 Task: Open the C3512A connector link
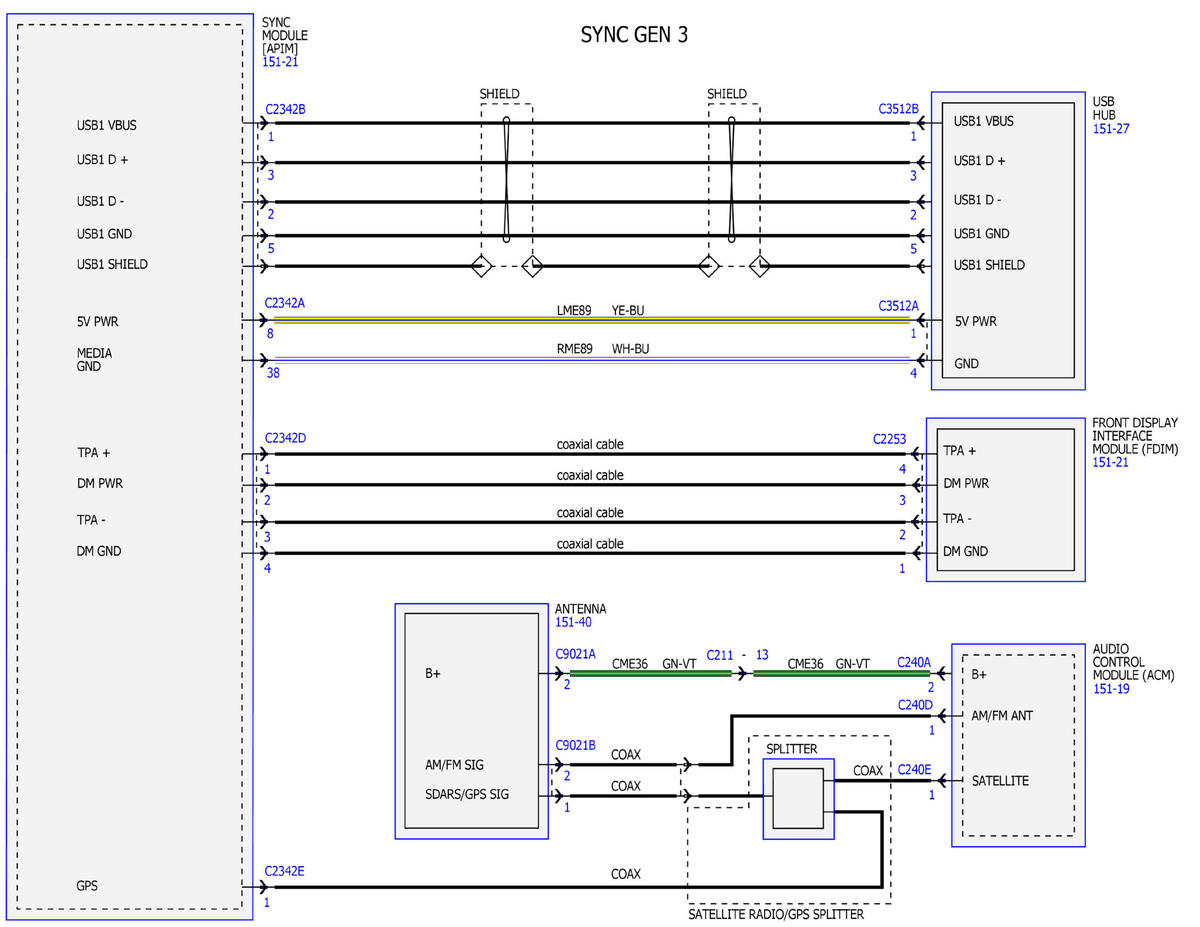click(x=898, y=306)
